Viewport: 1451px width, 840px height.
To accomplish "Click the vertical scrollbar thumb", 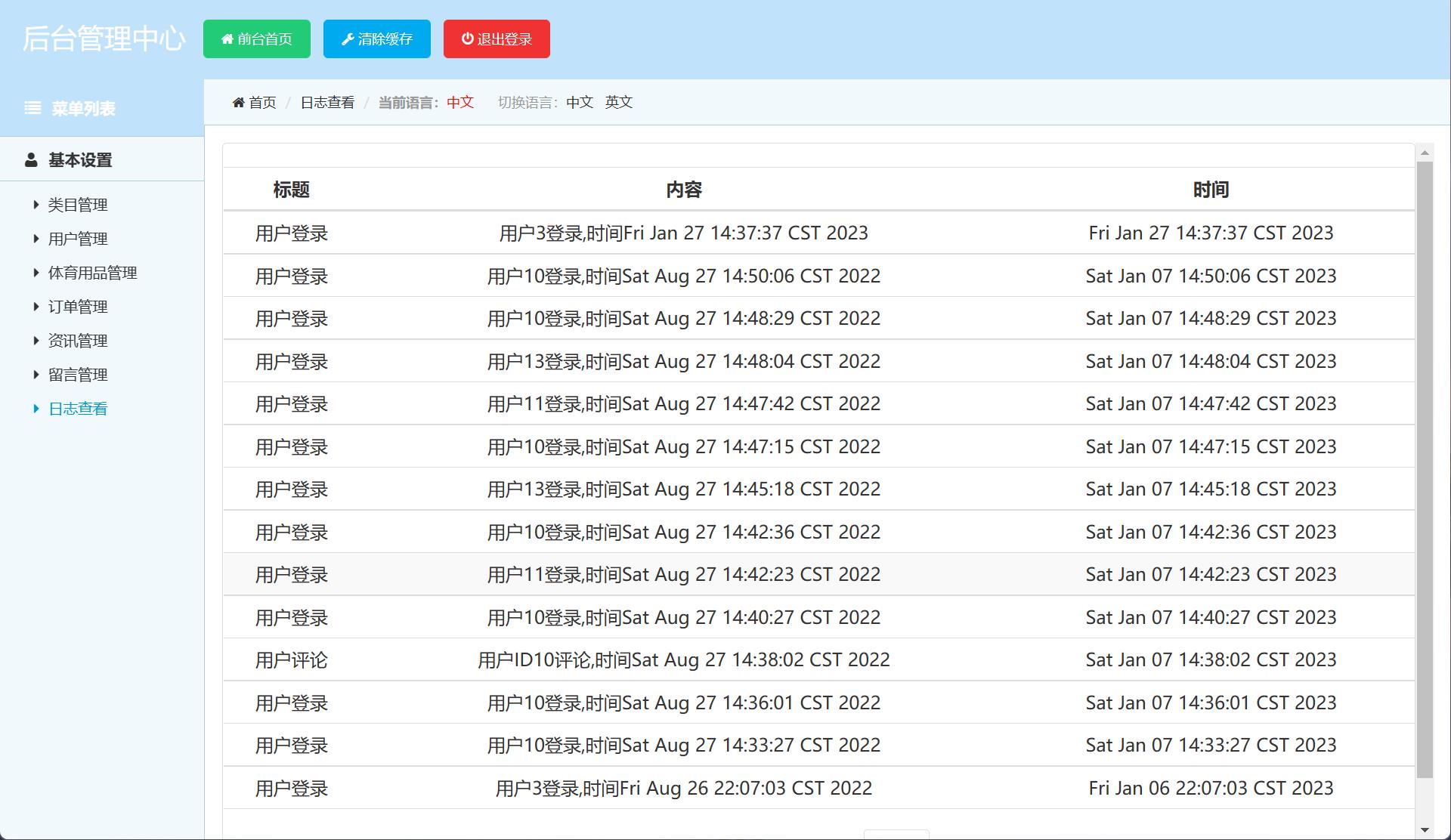I will [x=1425, y=468].
